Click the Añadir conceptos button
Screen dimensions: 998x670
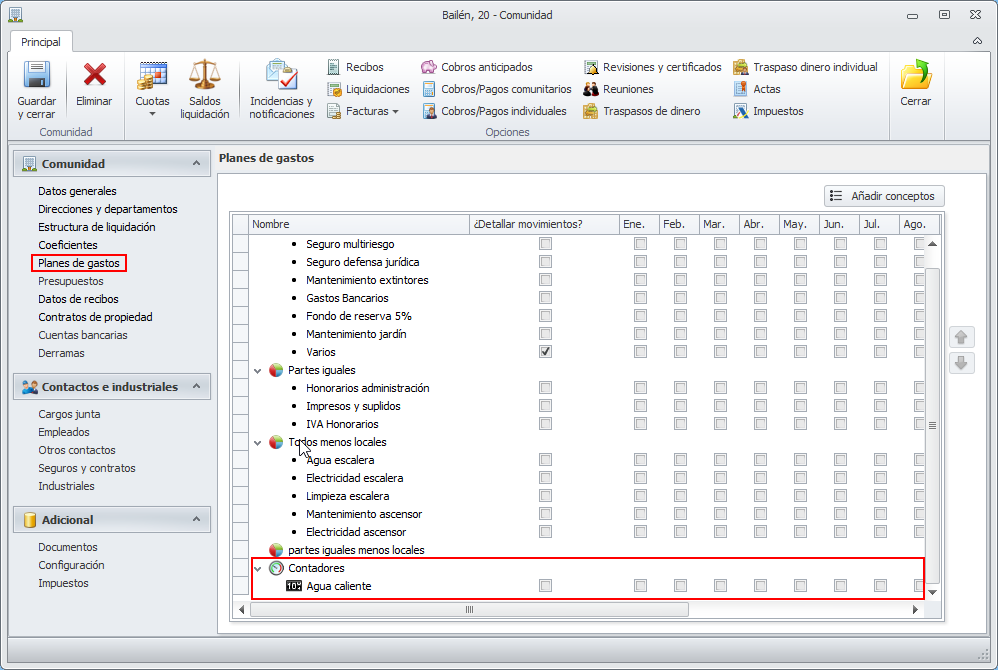tap(884, 196)
